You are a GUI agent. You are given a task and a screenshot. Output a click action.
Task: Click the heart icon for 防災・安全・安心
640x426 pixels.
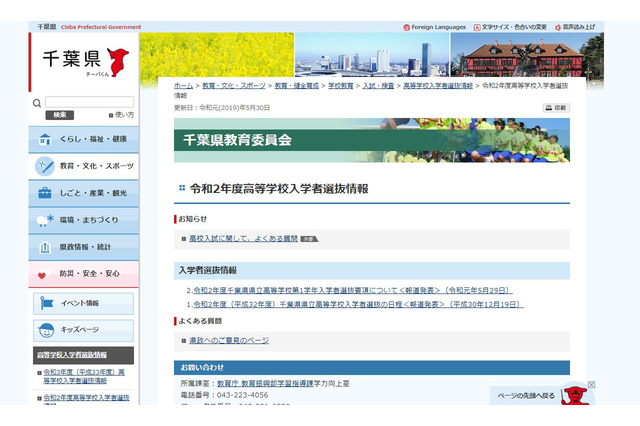pos(44,274)
